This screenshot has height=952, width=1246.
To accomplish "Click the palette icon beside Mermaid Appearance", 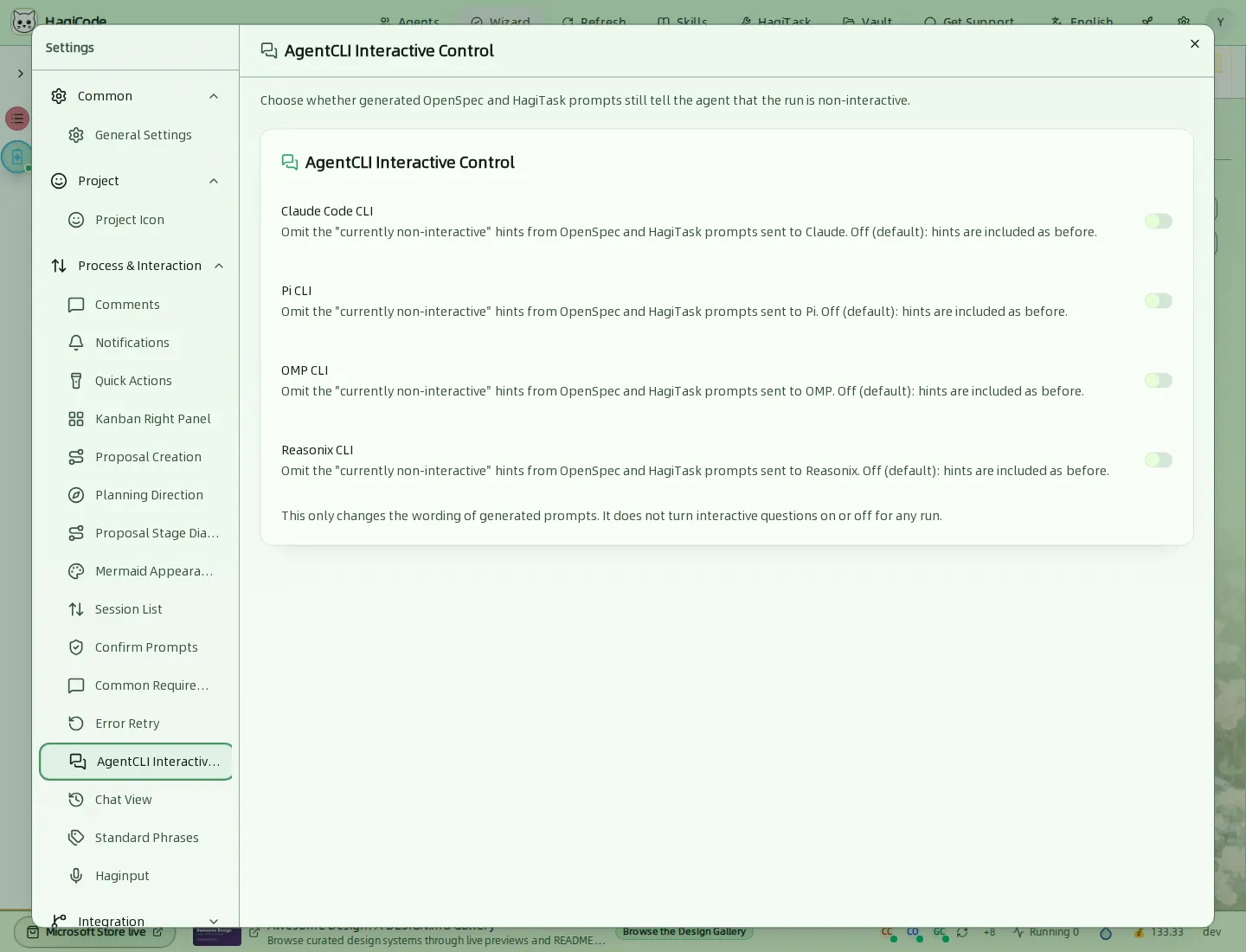I will [x=76, y=571].
